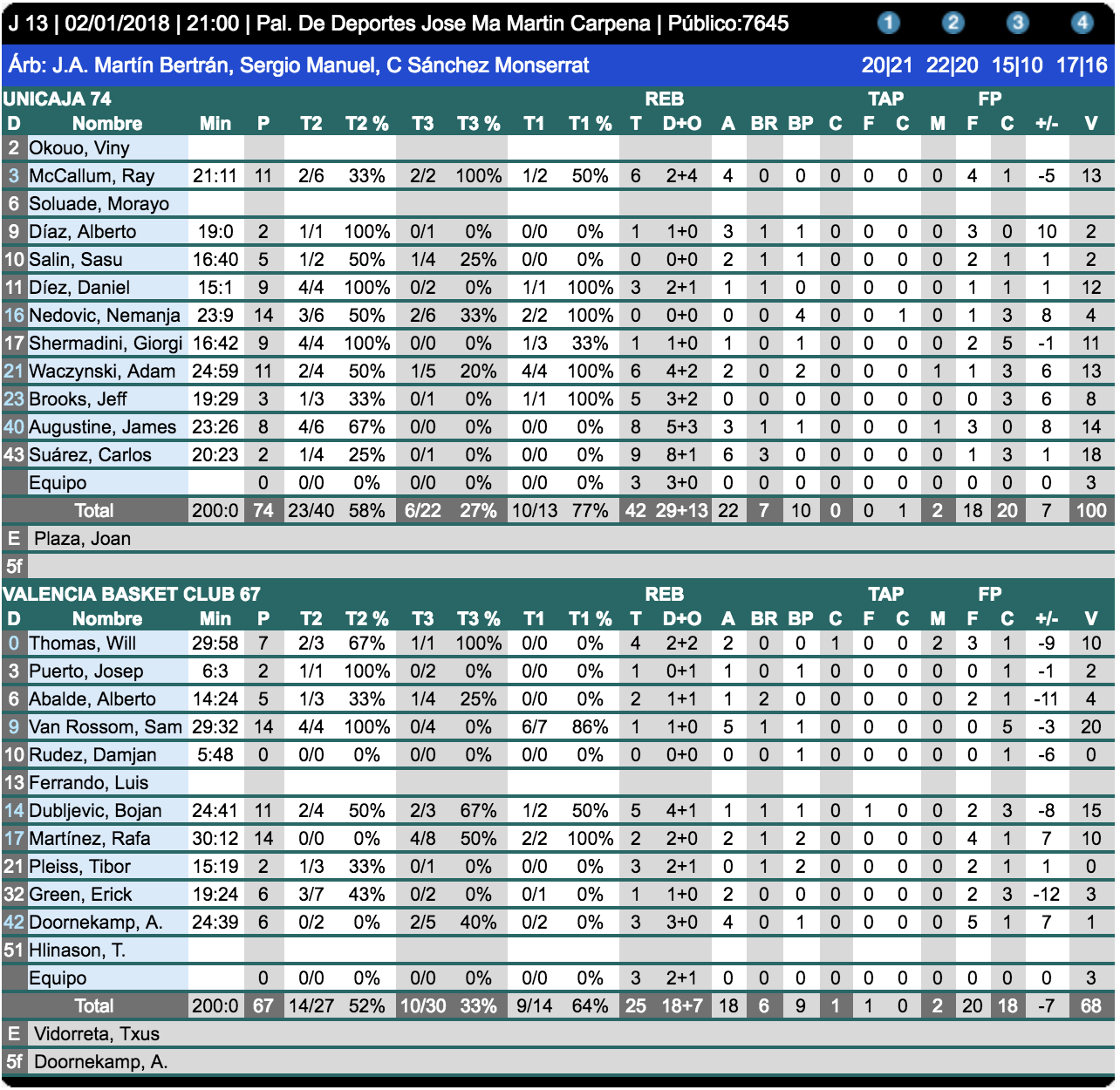This screenshot has height=1090, width=1120.
Task: Select Thomas, Will in the Valencia roster
Action: (x=83, y=644)
